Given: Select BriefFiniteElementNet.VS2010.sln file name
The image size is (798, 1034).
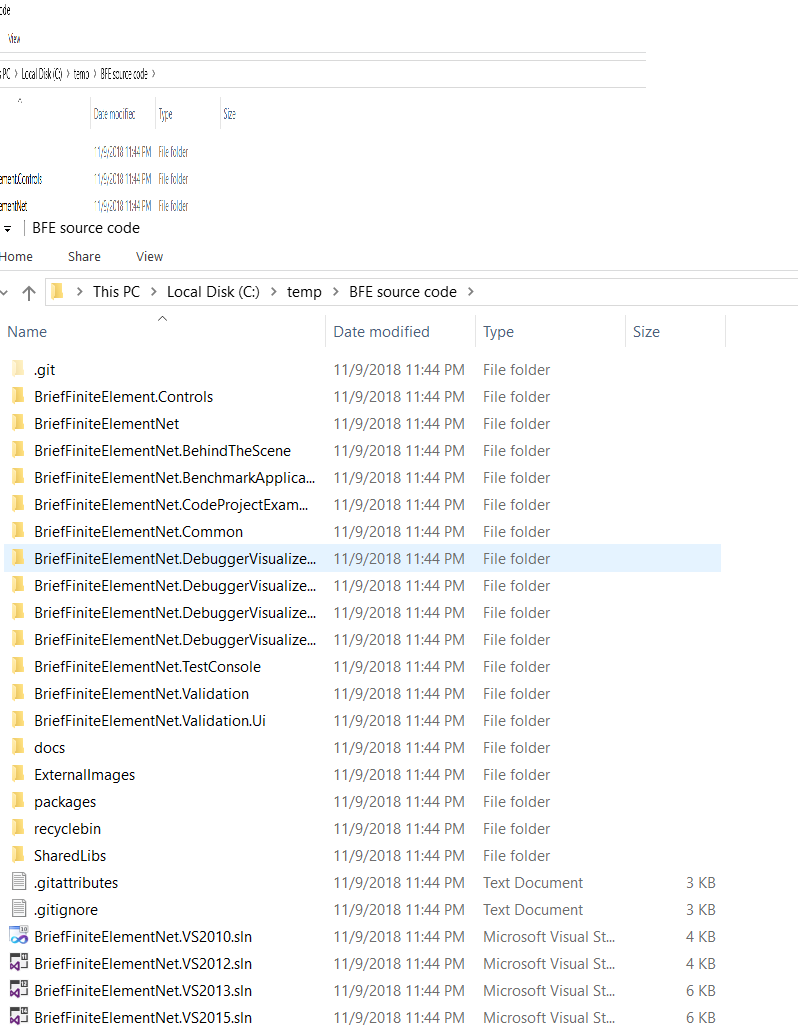Looking at the screenshot, I should (143, 936).
